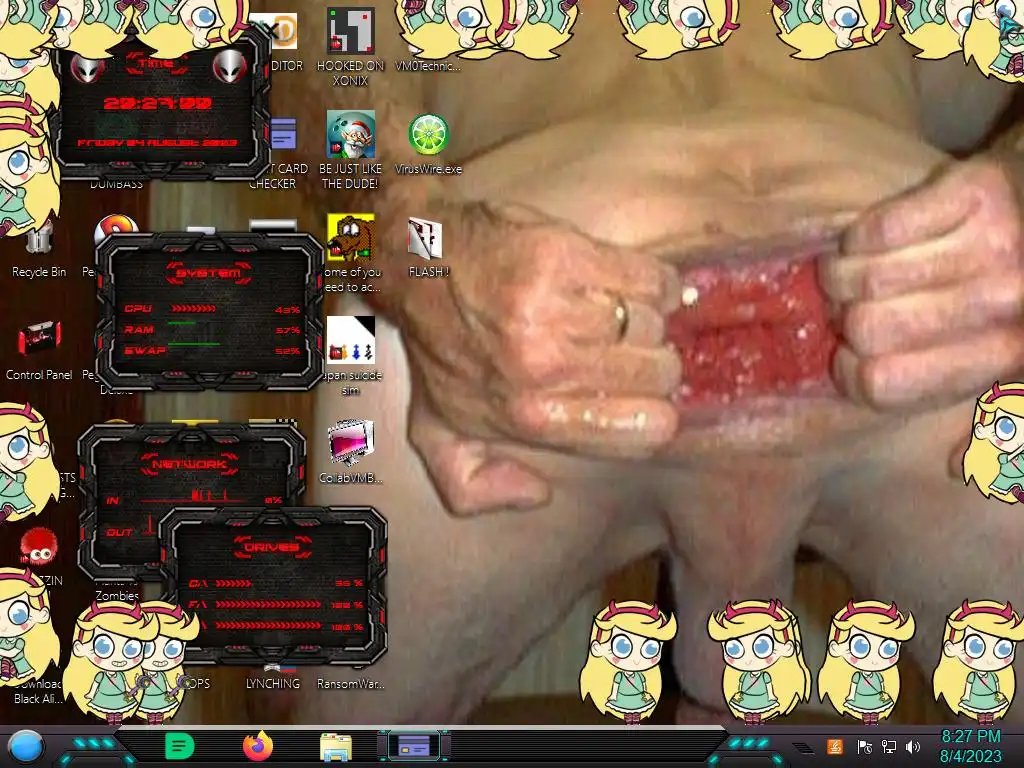The image size is (1024, 768).
Task: Click the TIME gadget clock display
Action: 157,103
